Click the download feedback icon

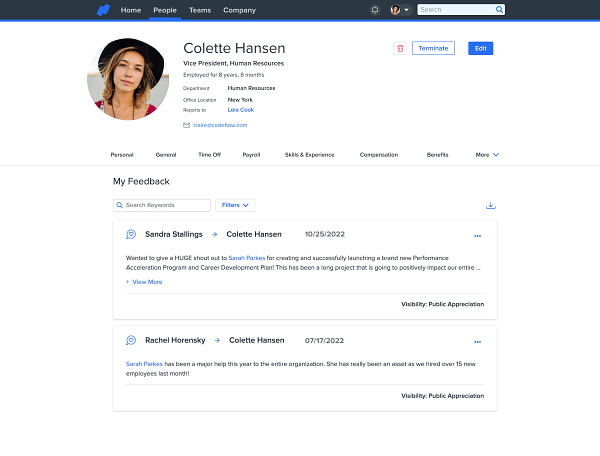pos(490,205)
